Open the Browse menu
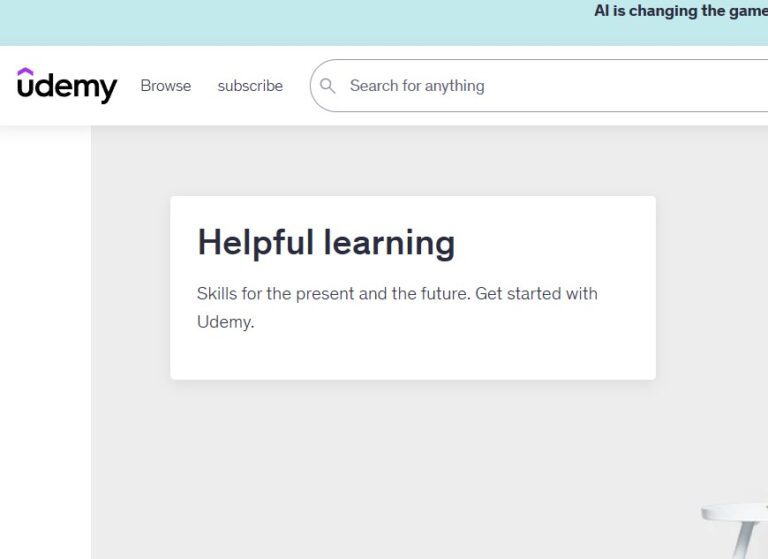Screen dimensions: 768x559 pyautogui.click(x=166, y=86)
